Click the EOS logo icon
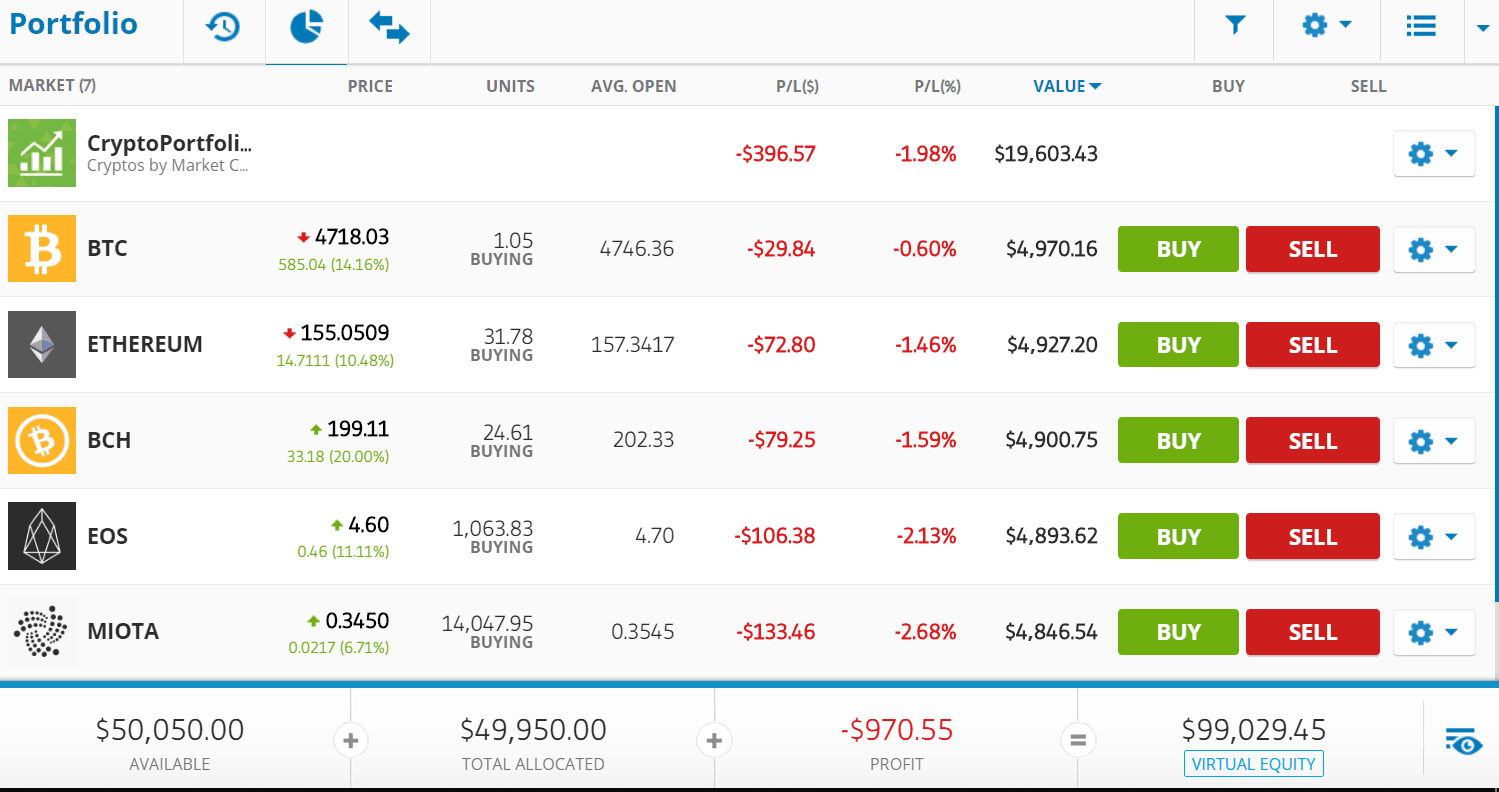 pos(42,536)
